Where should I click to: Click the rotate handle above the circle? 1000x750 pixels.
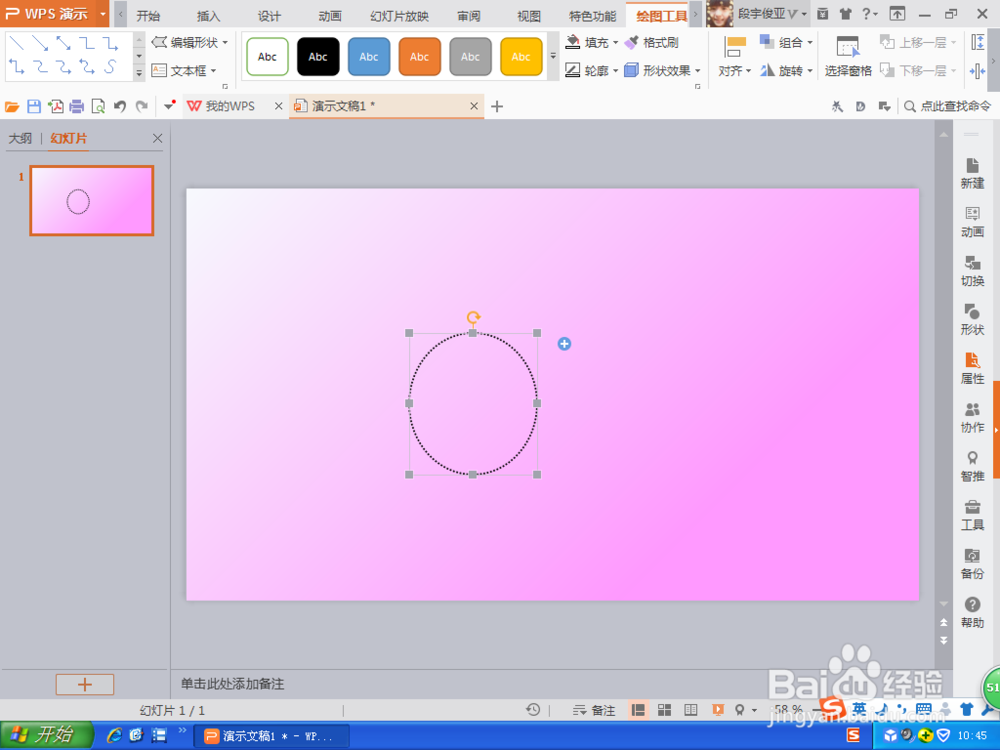point(473,317)
